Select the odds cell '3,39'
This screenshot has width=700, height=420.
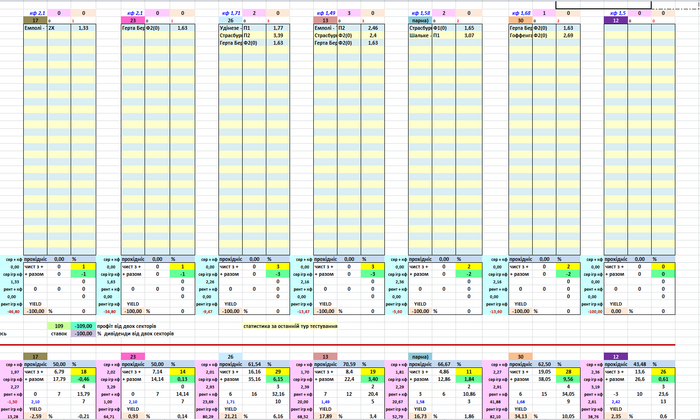pos(278,35)
